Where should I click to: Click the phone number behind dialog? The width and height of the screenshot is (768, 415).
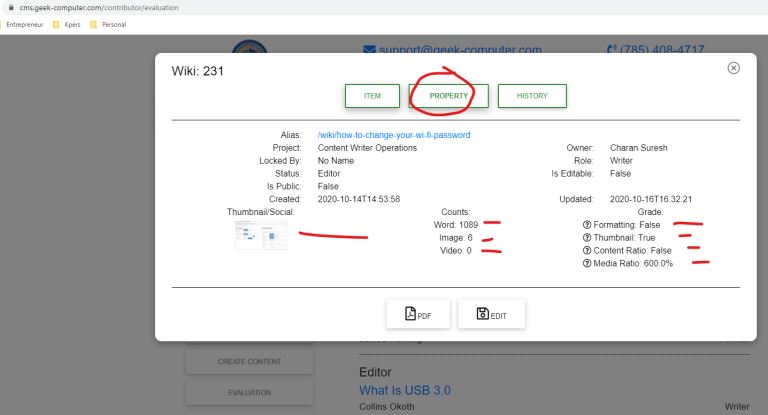(655, 49)
